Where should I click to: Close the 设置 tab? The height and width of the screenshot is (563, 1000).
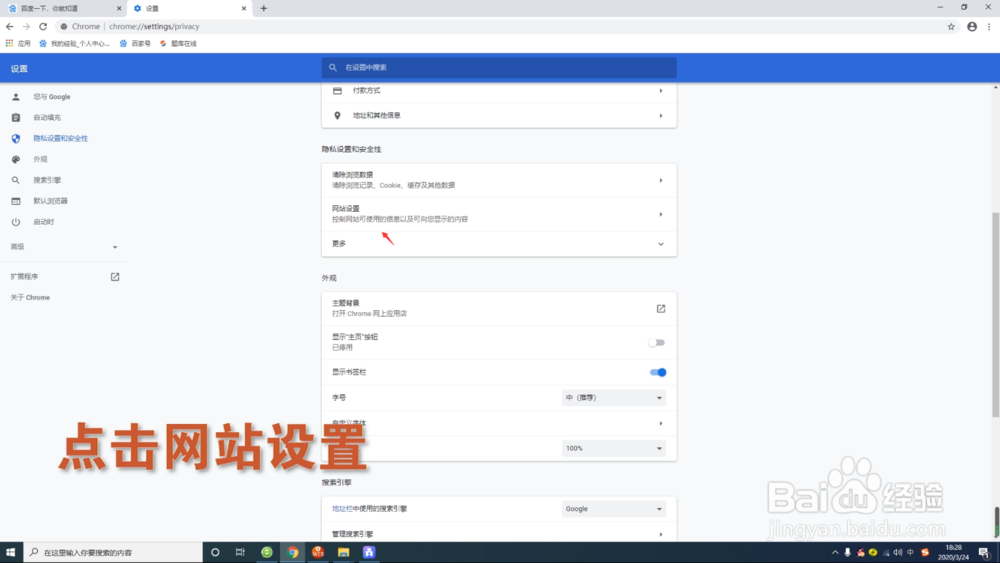tap(244, 8)
